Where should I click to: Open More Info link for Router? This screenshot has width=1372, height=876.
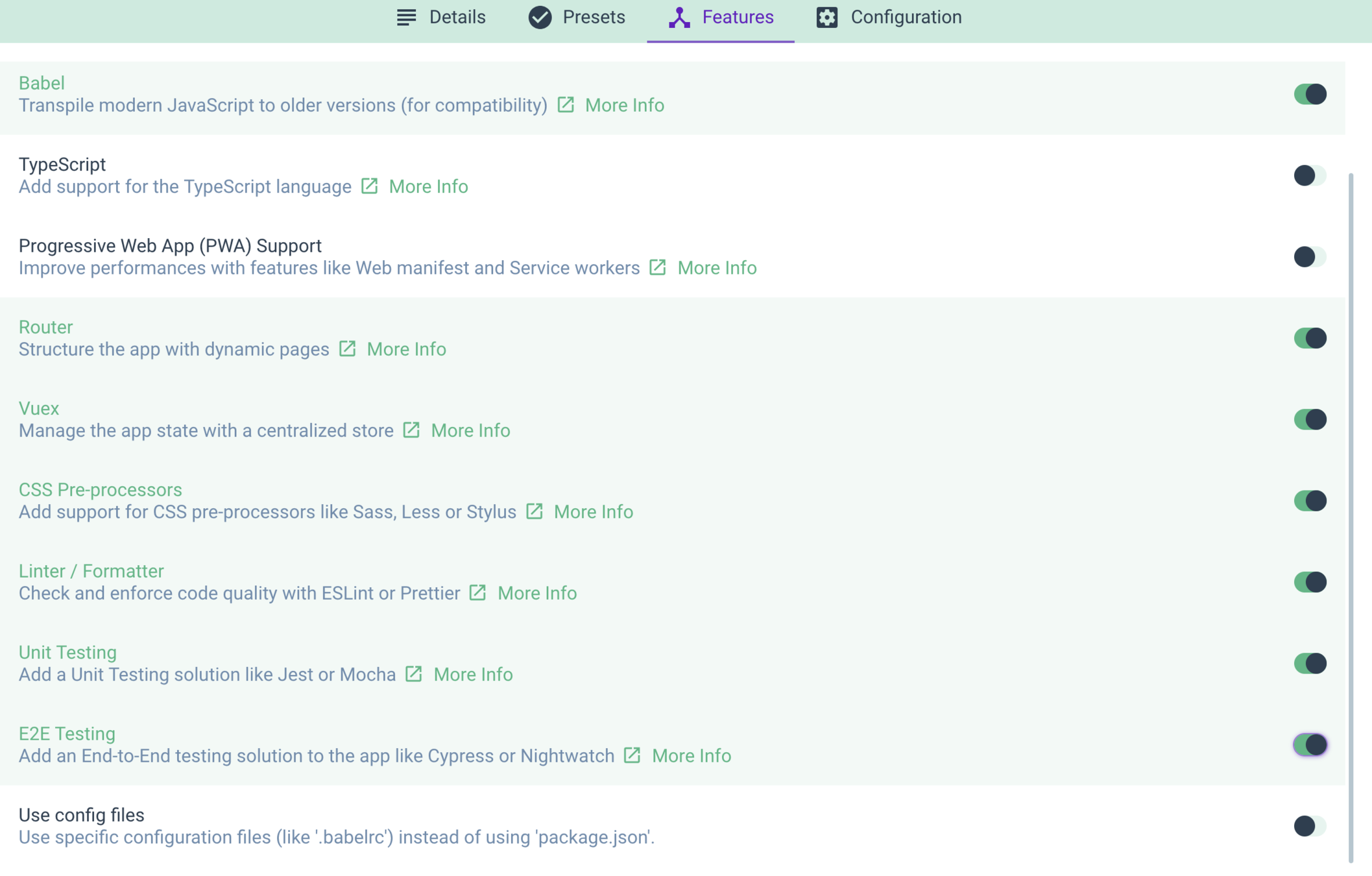406,349
